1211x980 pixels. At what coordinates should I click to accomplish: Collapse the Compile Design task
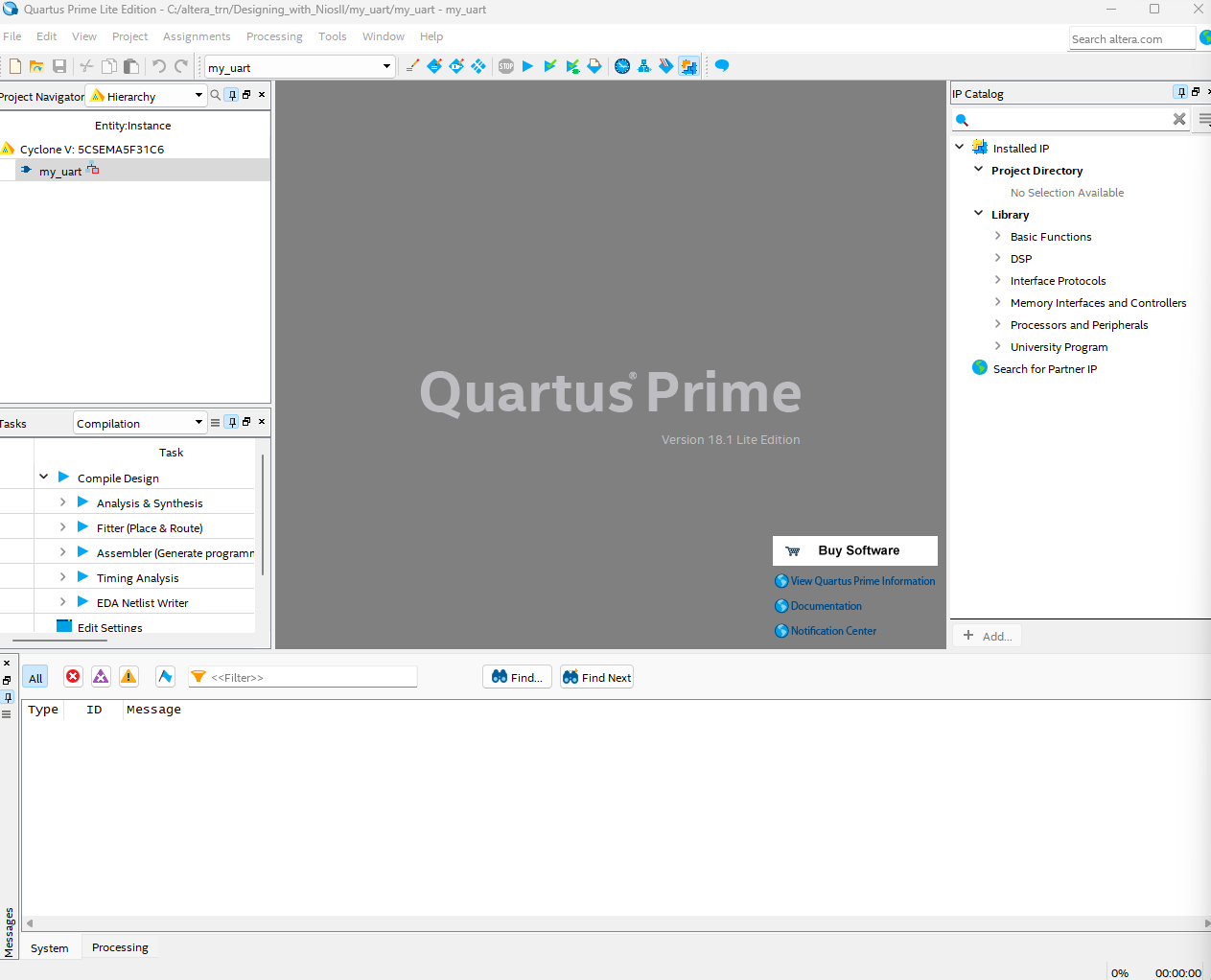pos(44,477)
